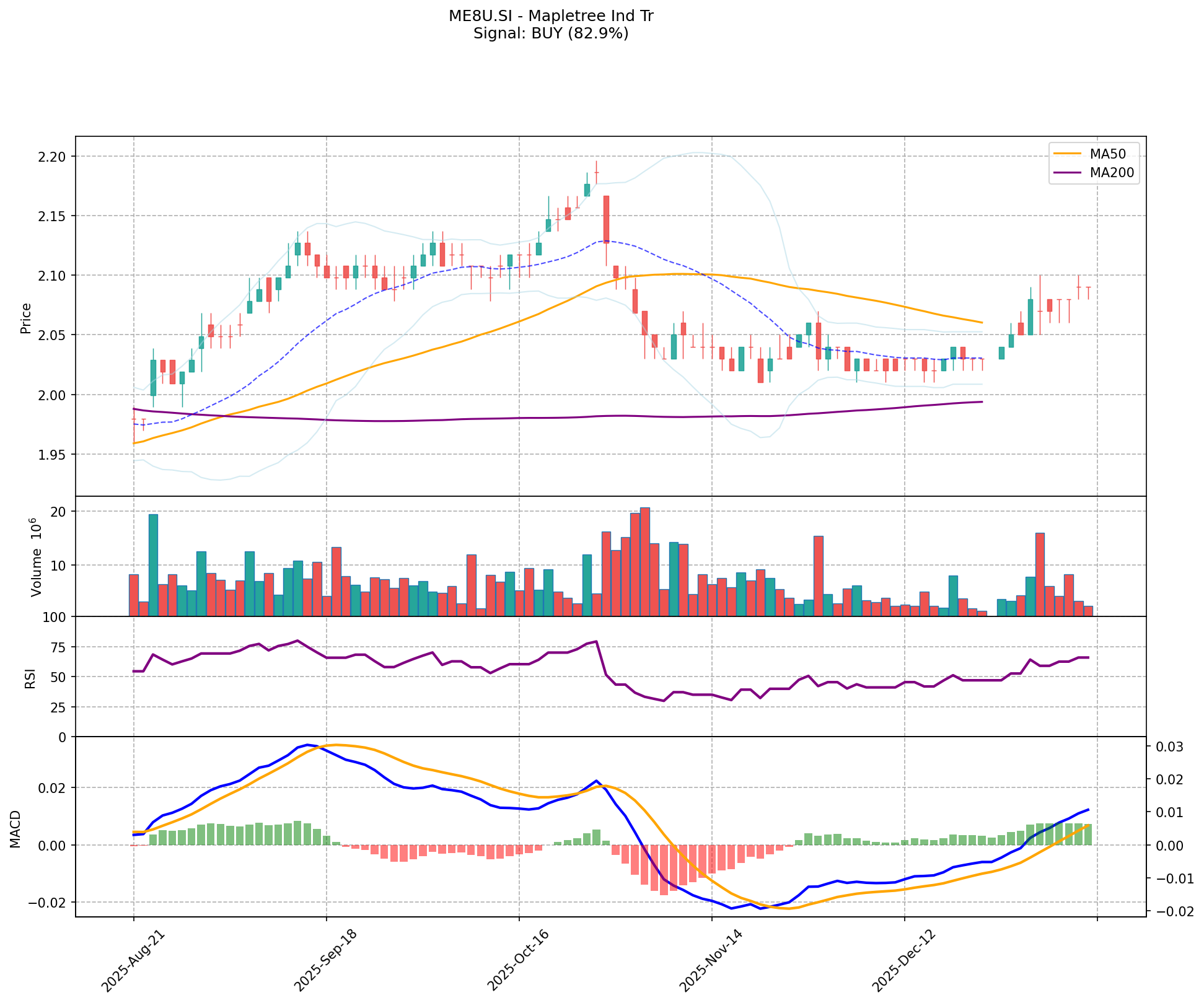Click the 1.95 price tick label

click(52, 455)
